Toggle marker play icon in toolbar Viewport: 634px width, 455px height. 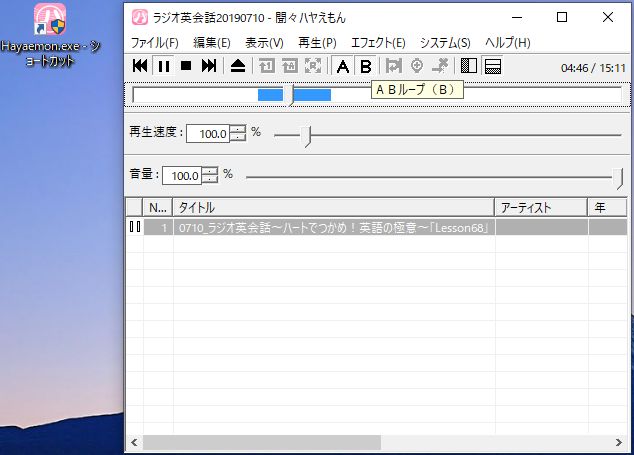pyautogui.click(x=393, y=66)
